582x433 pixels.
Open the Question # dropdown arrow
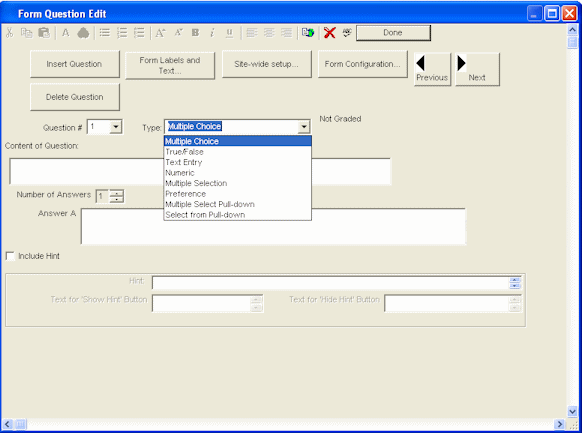tap(116, 127)
